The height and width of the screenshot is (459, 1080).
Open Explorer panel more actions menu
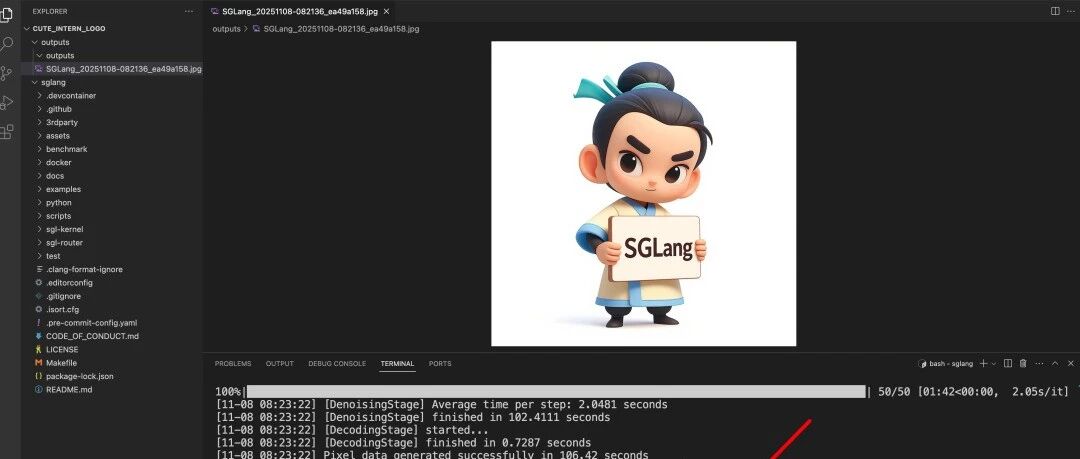coord(189,12)
